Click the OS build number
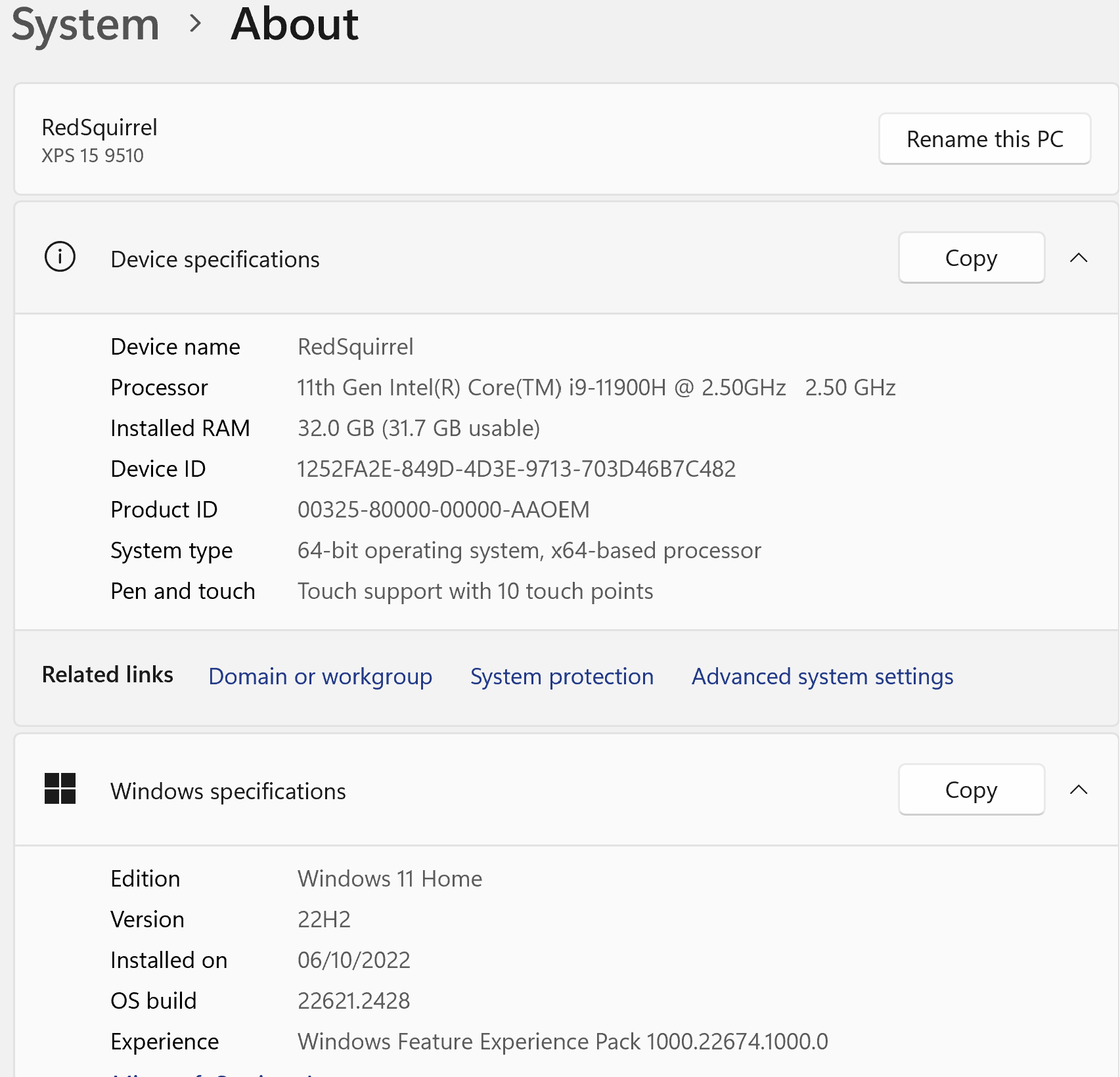 [353, 1001]
